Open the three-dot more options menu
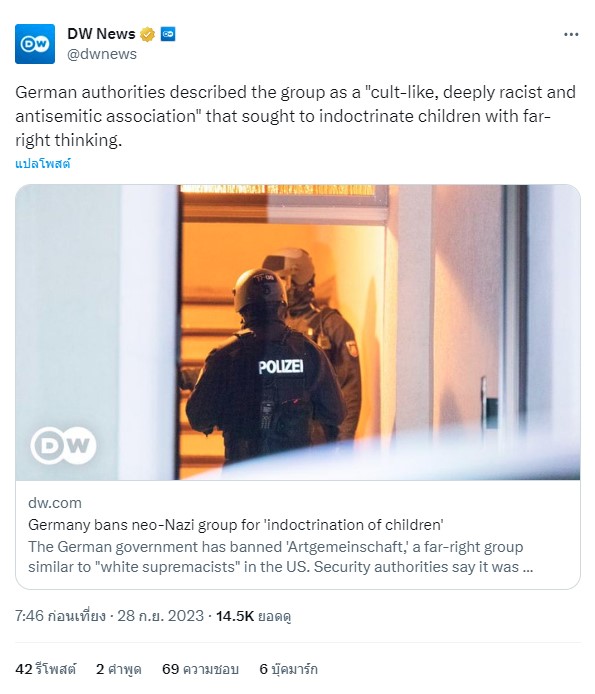 [571, 35]
